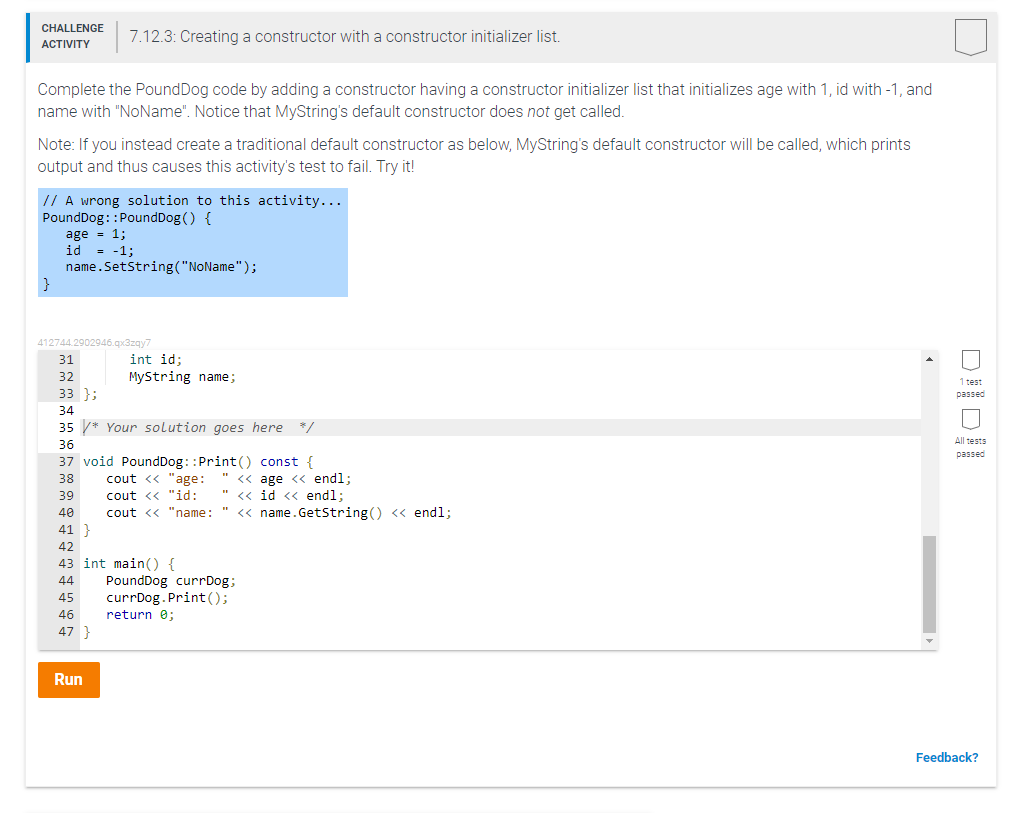This screenshot has width=1028, height=813.
Task: Click the 'currDog.Print();' code line
Action: pyautogui.click(x=167, y=598)
